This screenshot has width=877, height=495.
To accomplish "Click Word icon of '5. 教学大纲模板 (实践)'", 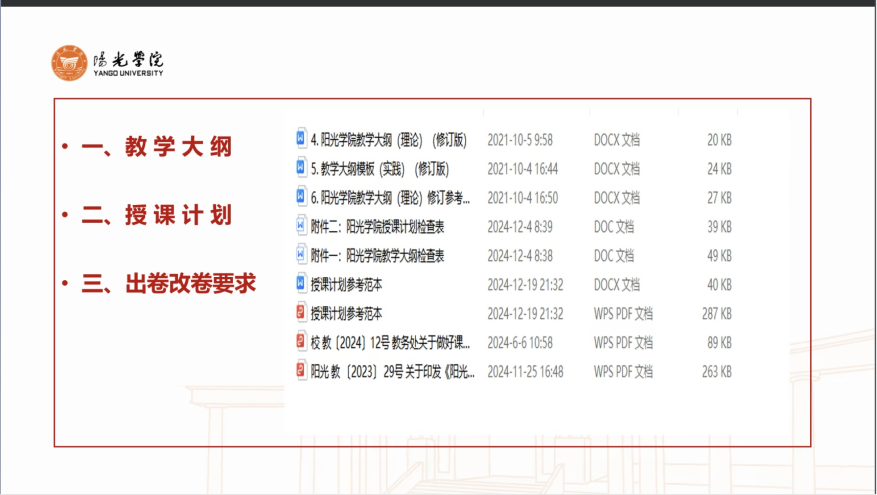I will tap(301, 167).
